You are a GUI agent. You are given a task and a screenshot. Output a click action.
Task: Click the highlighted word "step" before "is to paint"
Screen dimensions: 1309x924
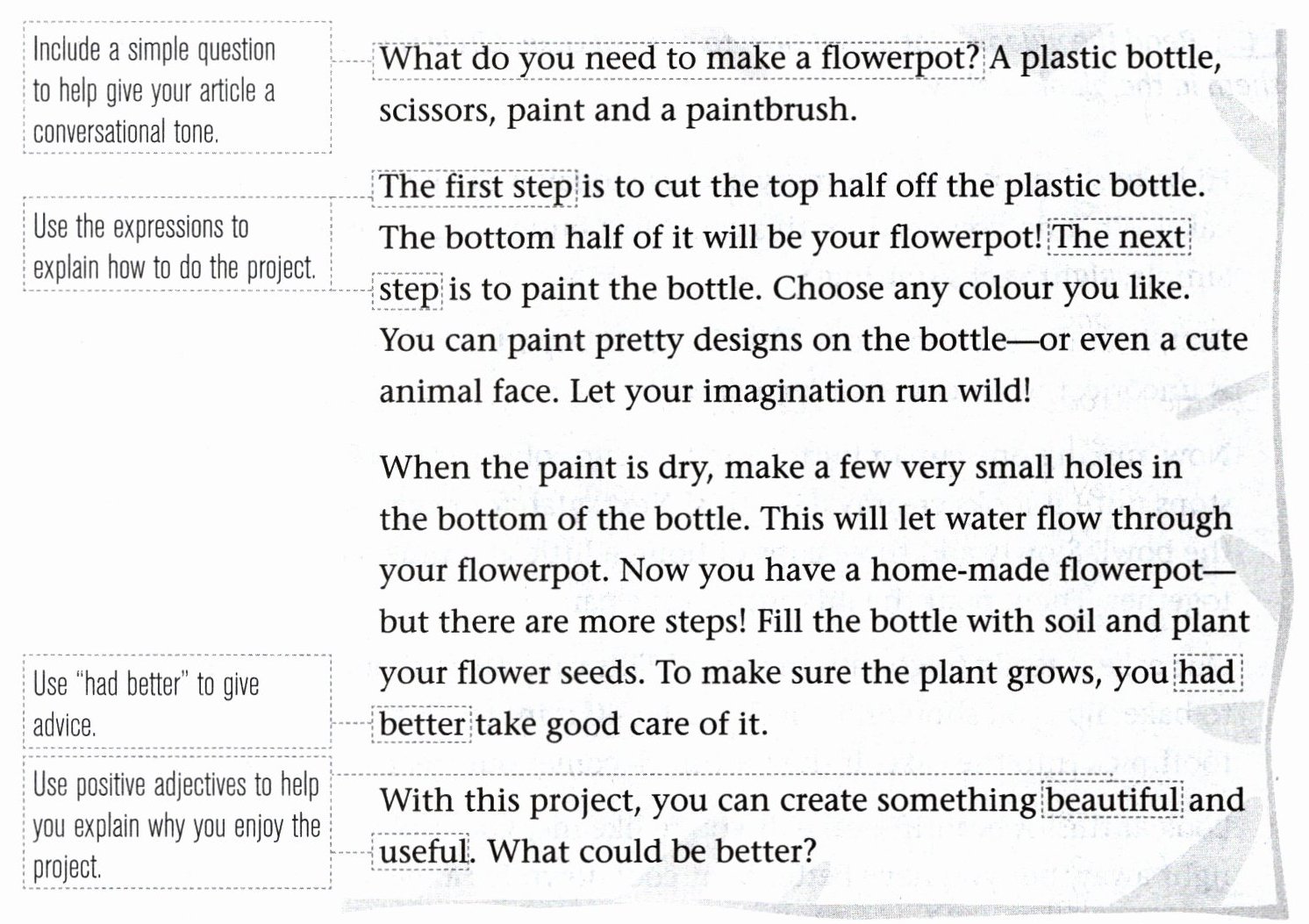tap(409, 290)
